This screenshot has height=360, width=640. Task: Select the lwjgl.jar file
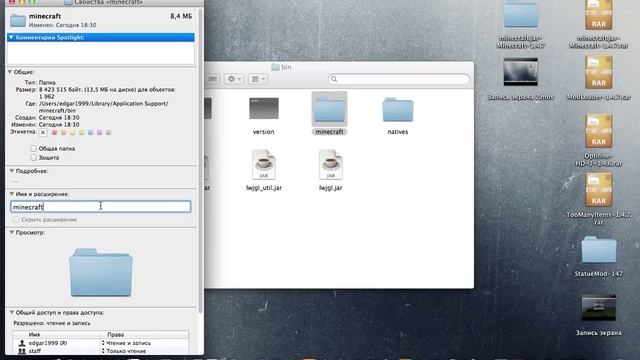pyautogui.click(x=331, y=164)
